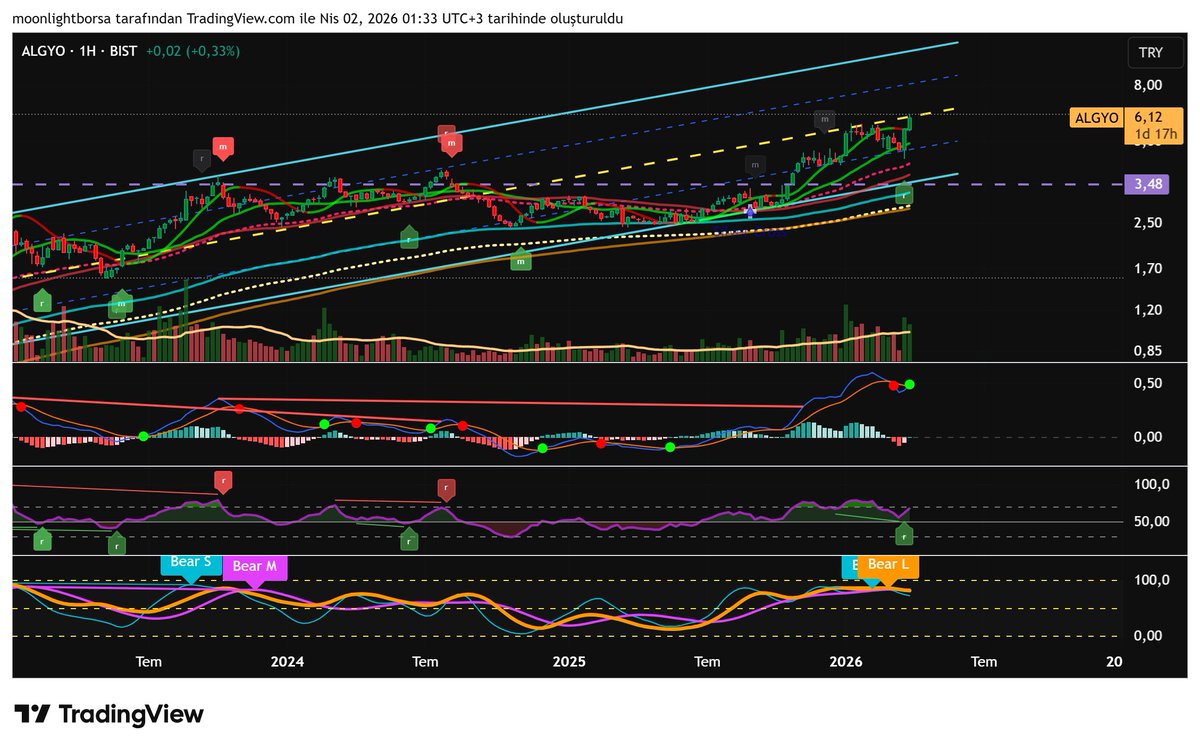Click the orange ALGYO price tag
The image size is (1200, 750).
(1095, 118)
